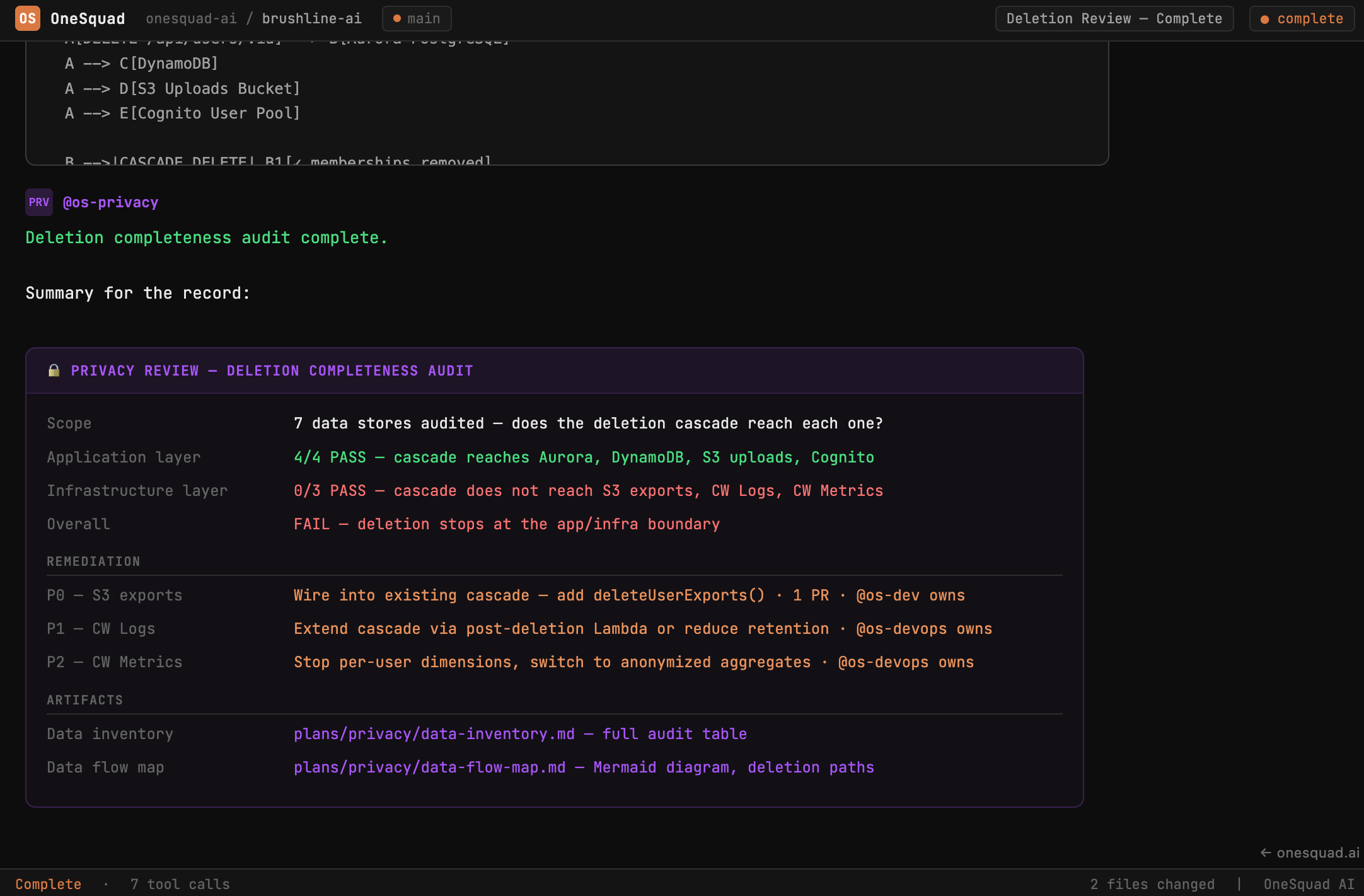Click 2 files changed in the status bar
This screenshot has width=1364, height=896.
pyautogui.click(x=1153, y=884)
